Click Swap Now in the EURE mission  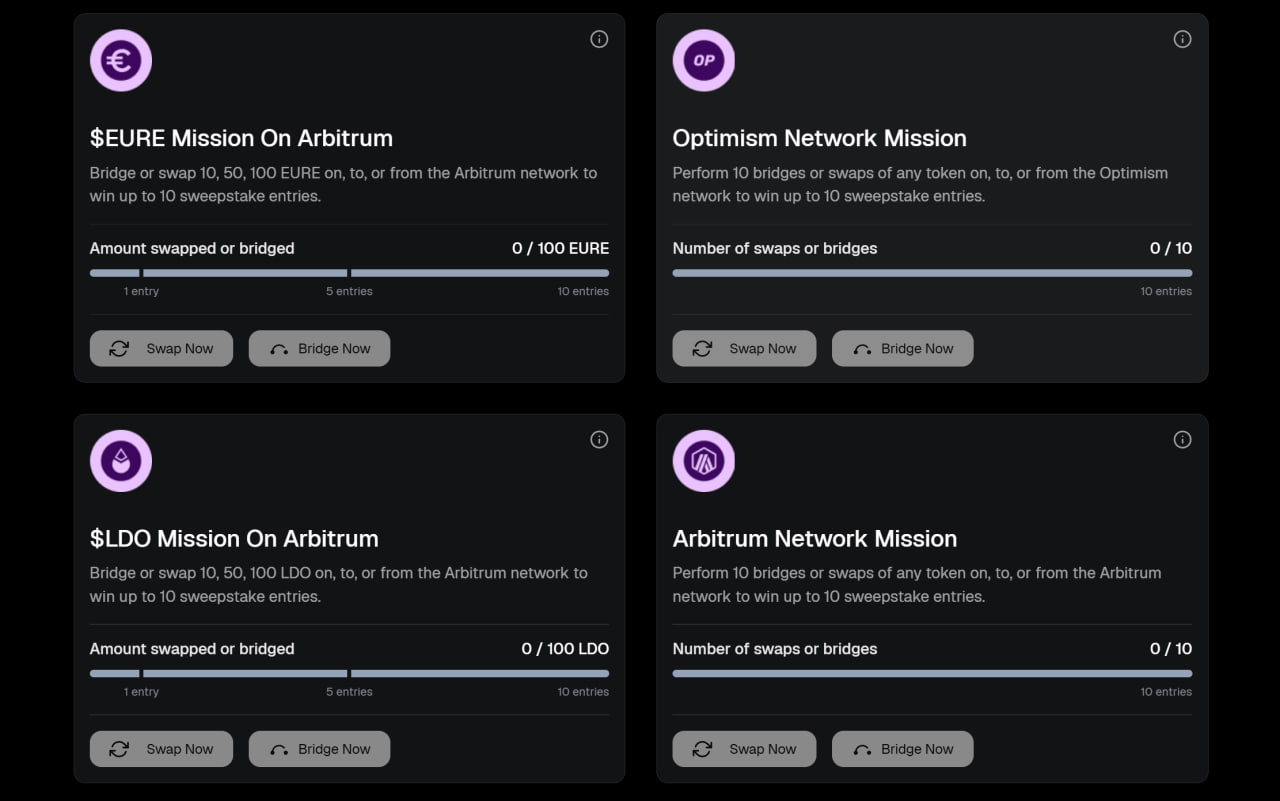[161, 348]
